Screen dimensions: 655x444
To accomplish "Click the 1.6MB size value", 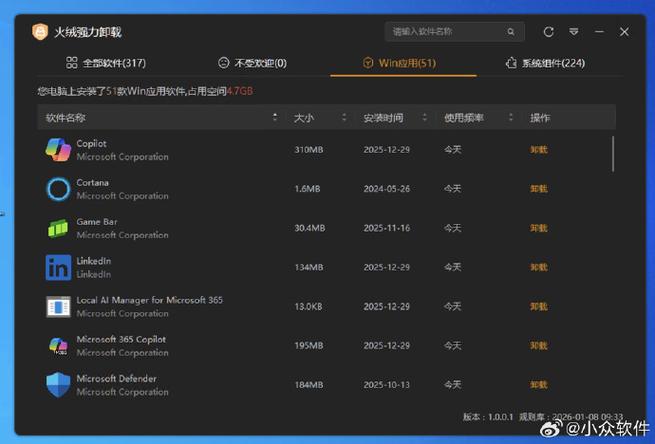I will point(307,189).
